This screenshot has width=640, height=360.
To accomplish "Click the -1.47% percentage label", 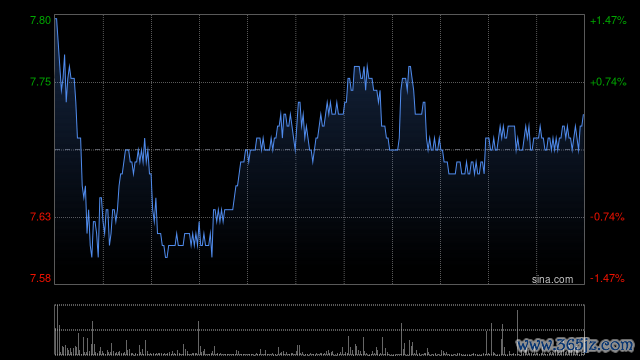I will coord(607,278).
